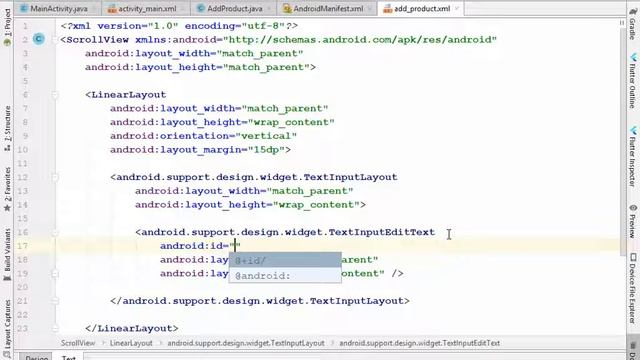Open the Favorites tool window
The image size is (640, 360).
pos(7,189)
